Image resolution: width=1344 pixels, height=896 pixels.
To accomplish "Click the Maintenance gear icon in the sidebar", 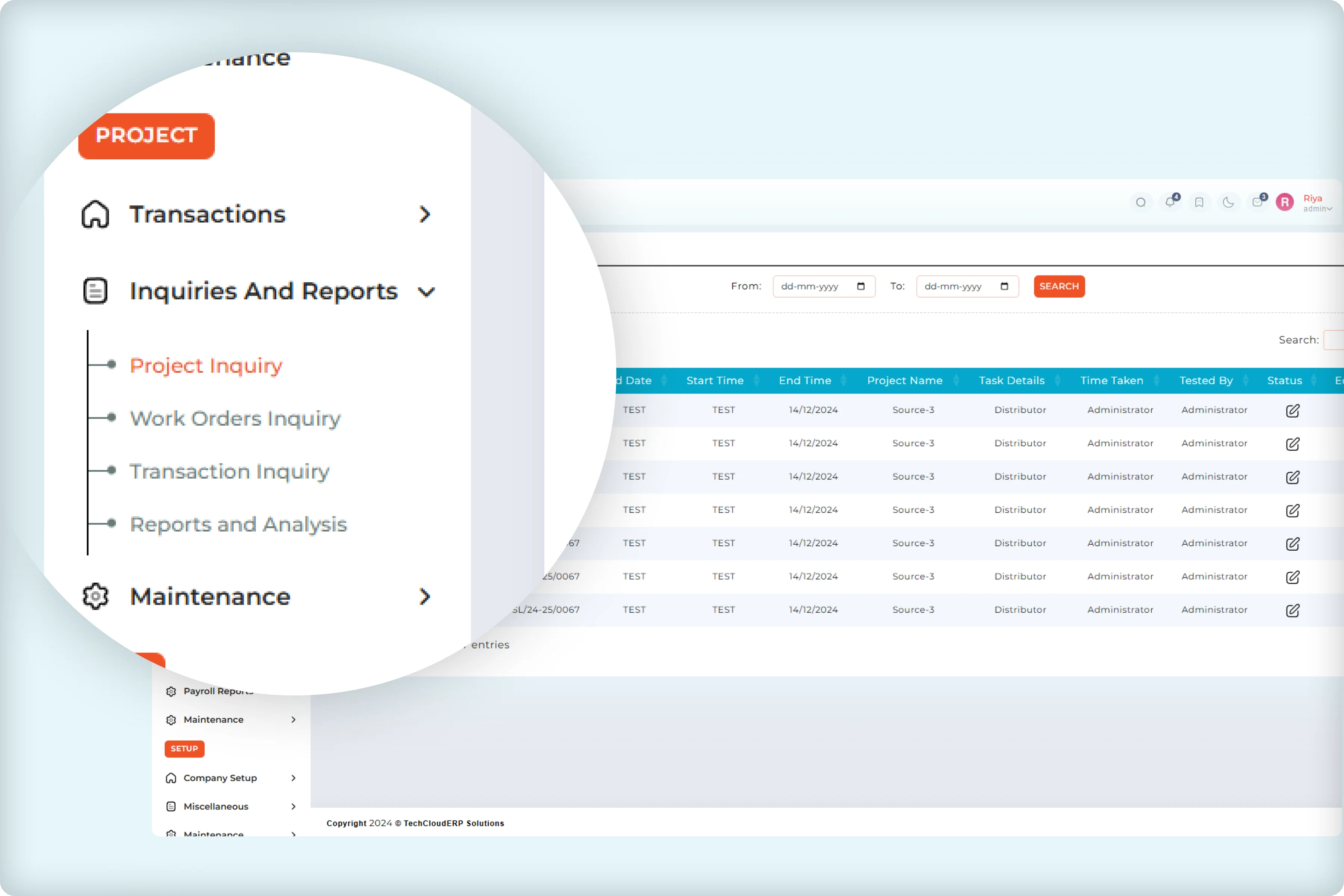I will pyautogui.click(x=95, y=596).
